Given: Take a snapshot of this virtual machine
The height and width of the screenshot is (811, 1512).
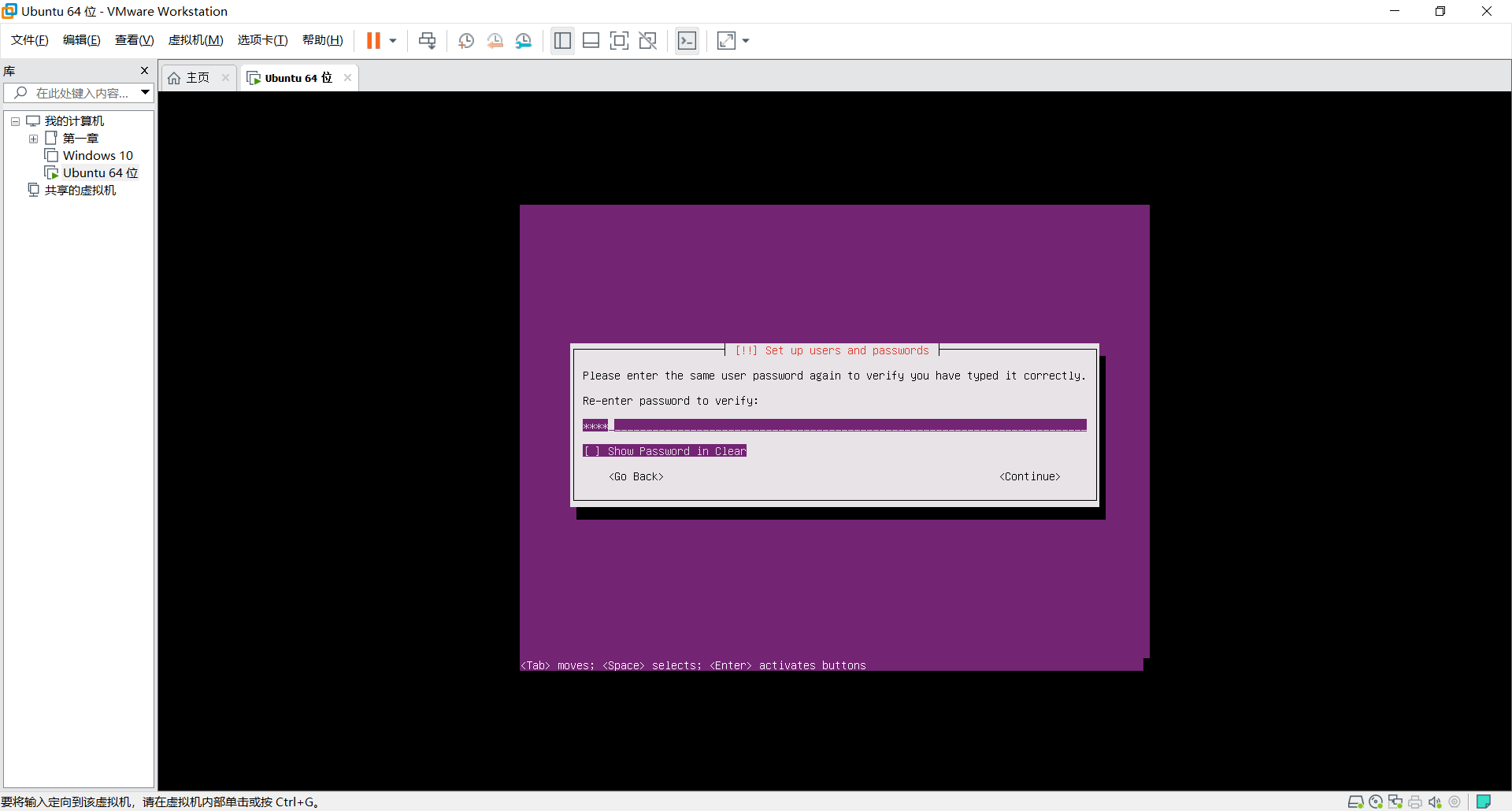Looking at the screenshot, I should tap(466, 41).
